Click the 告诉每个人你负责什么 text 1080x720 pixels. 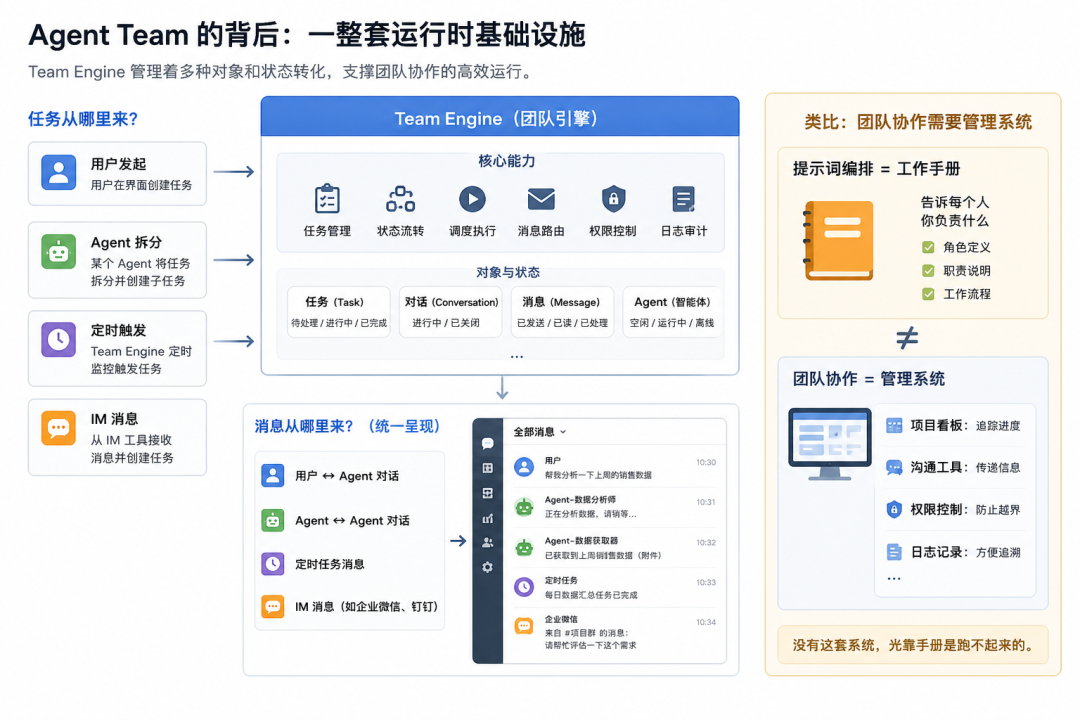[955, 212]
